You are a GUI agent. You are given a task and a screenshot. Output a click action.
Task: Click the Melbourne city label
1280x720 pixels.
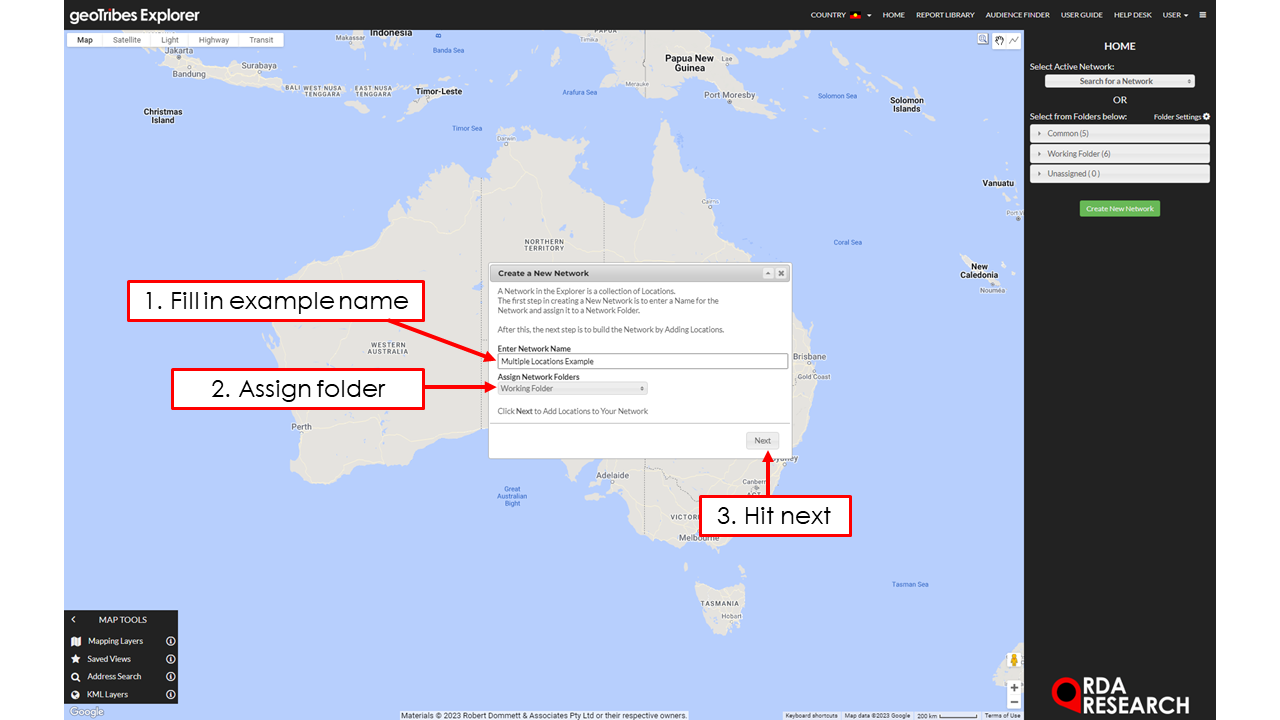pyautogui.click(x=698, y=537)
